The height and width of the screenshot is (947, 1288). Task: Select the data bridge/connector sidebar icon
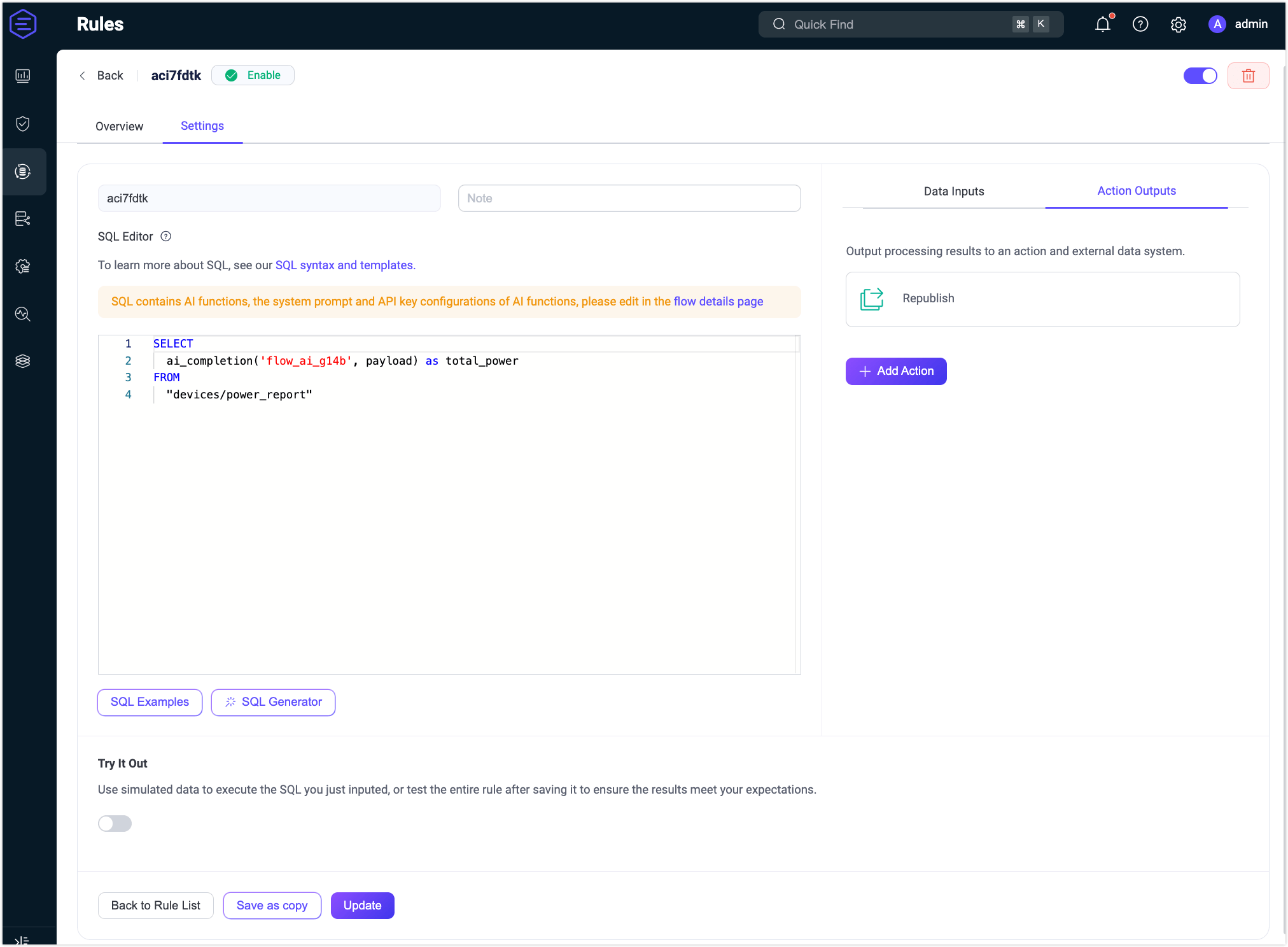tap(23, 219)
